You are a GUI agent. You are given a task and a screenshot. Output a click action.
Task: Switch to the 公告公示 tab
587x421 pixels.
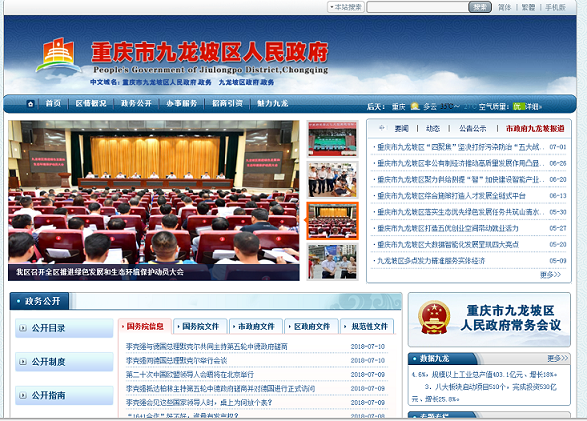click(x=473, y=128)
